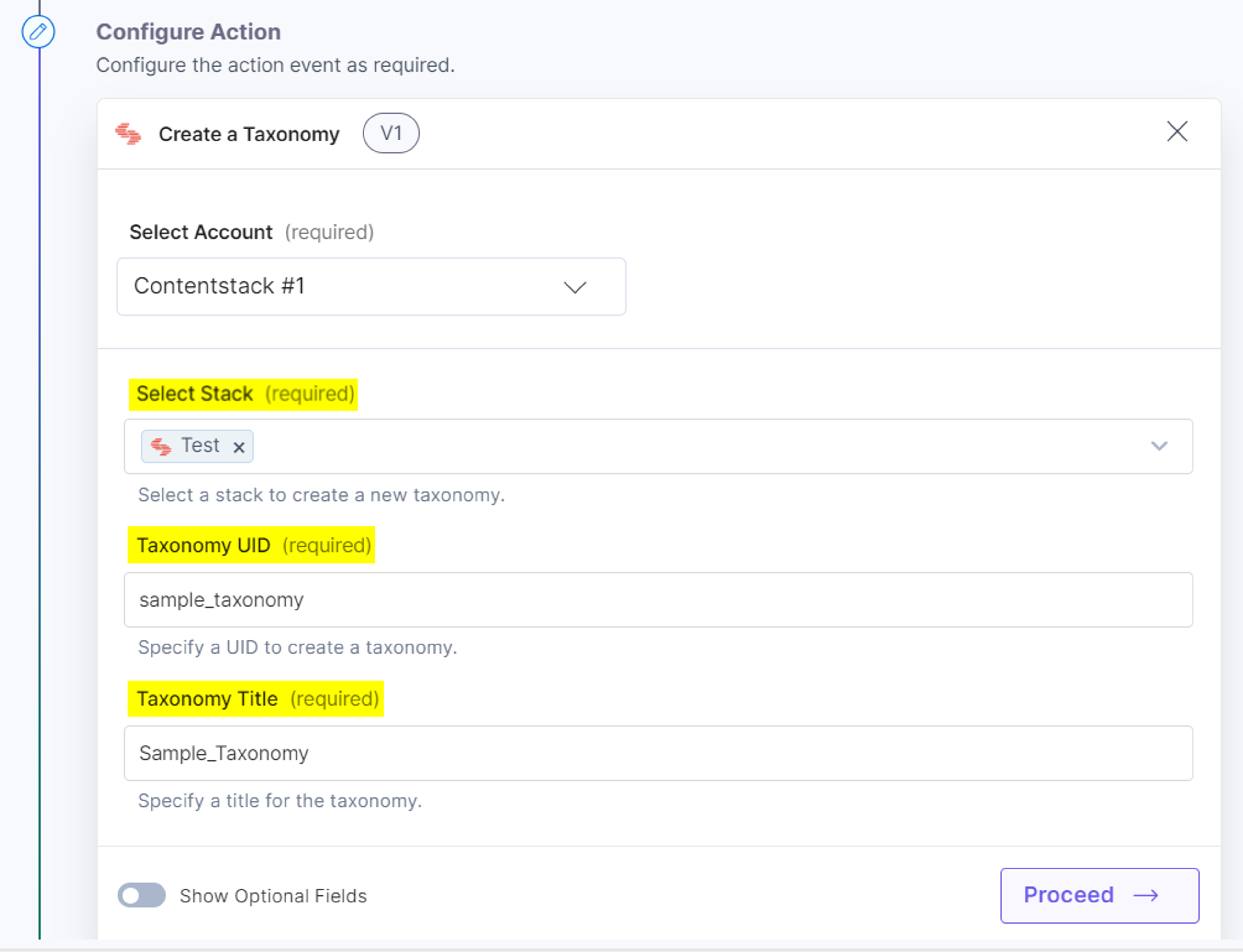The image size is (1243, 952).
Task: Close the Create a Taxonomy panel
Action: (1177, 131)
